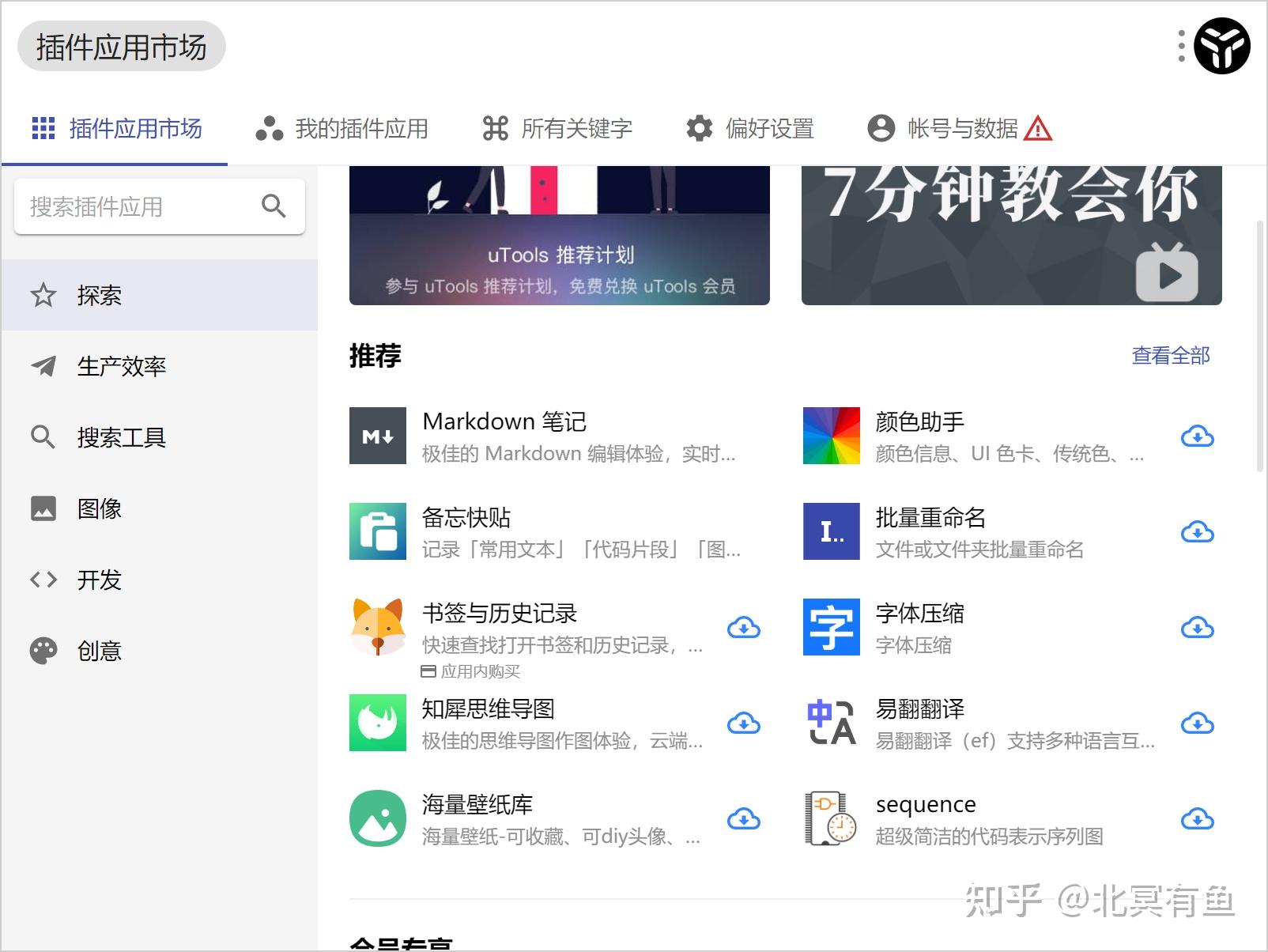Select the 图像 picture icon
This screenshot has width=1268, height=952.
click(x=43, y=508)
